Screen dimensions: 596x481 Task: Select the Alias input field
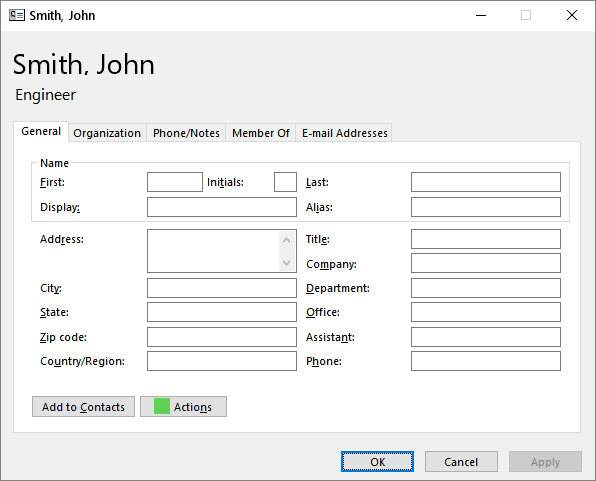(486, 207)
